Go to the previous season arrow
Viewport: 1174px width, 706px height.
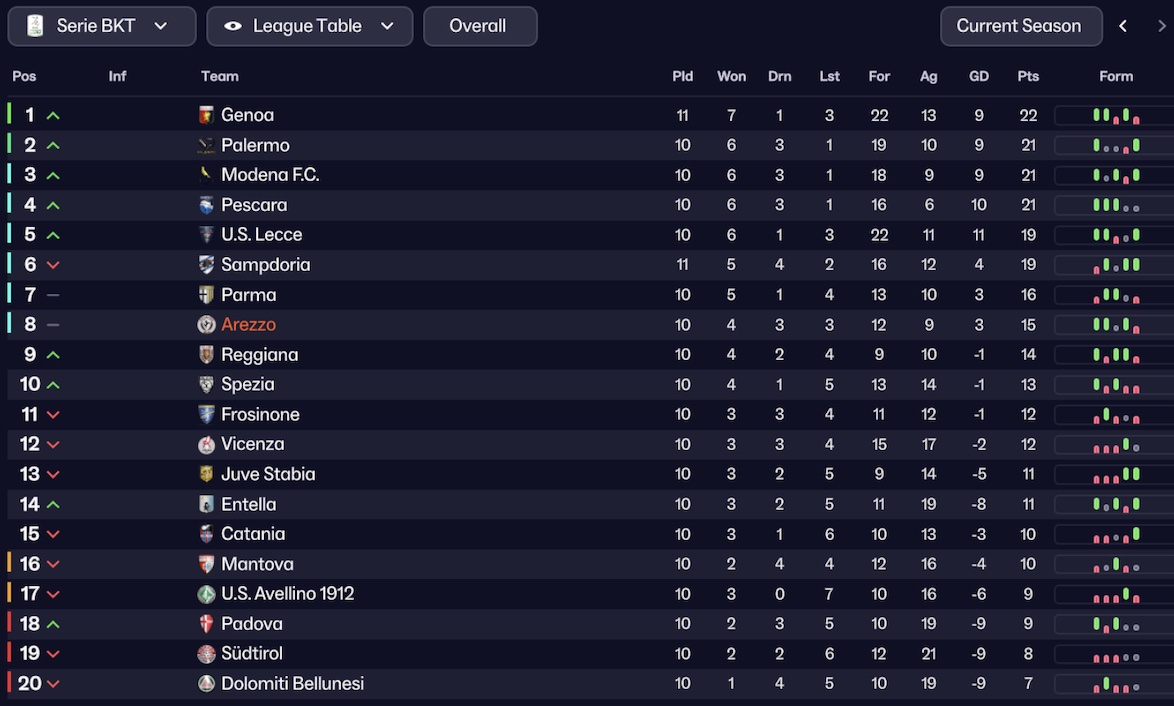point(1123,26)
